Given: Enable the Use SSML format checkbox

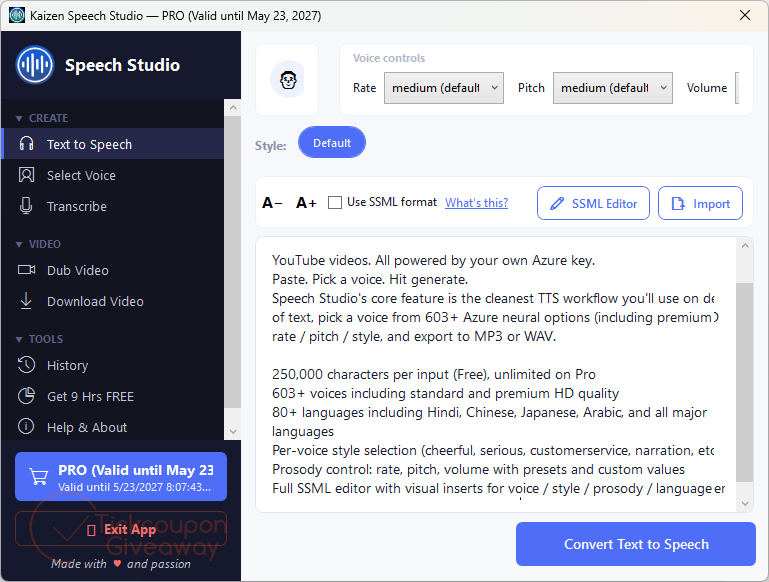Looking at the screenshot, I should [335, 202].
